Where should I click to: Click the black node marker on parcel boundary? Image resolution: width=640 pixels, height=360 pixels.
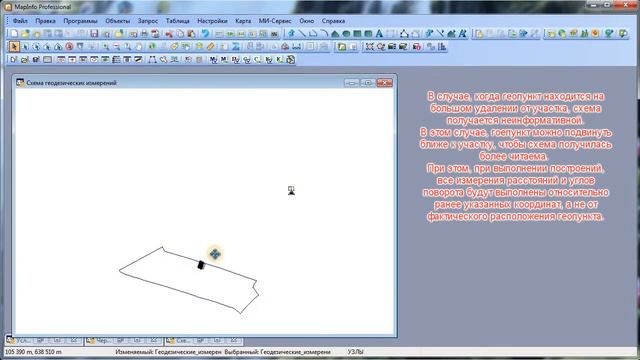(201, 265)
